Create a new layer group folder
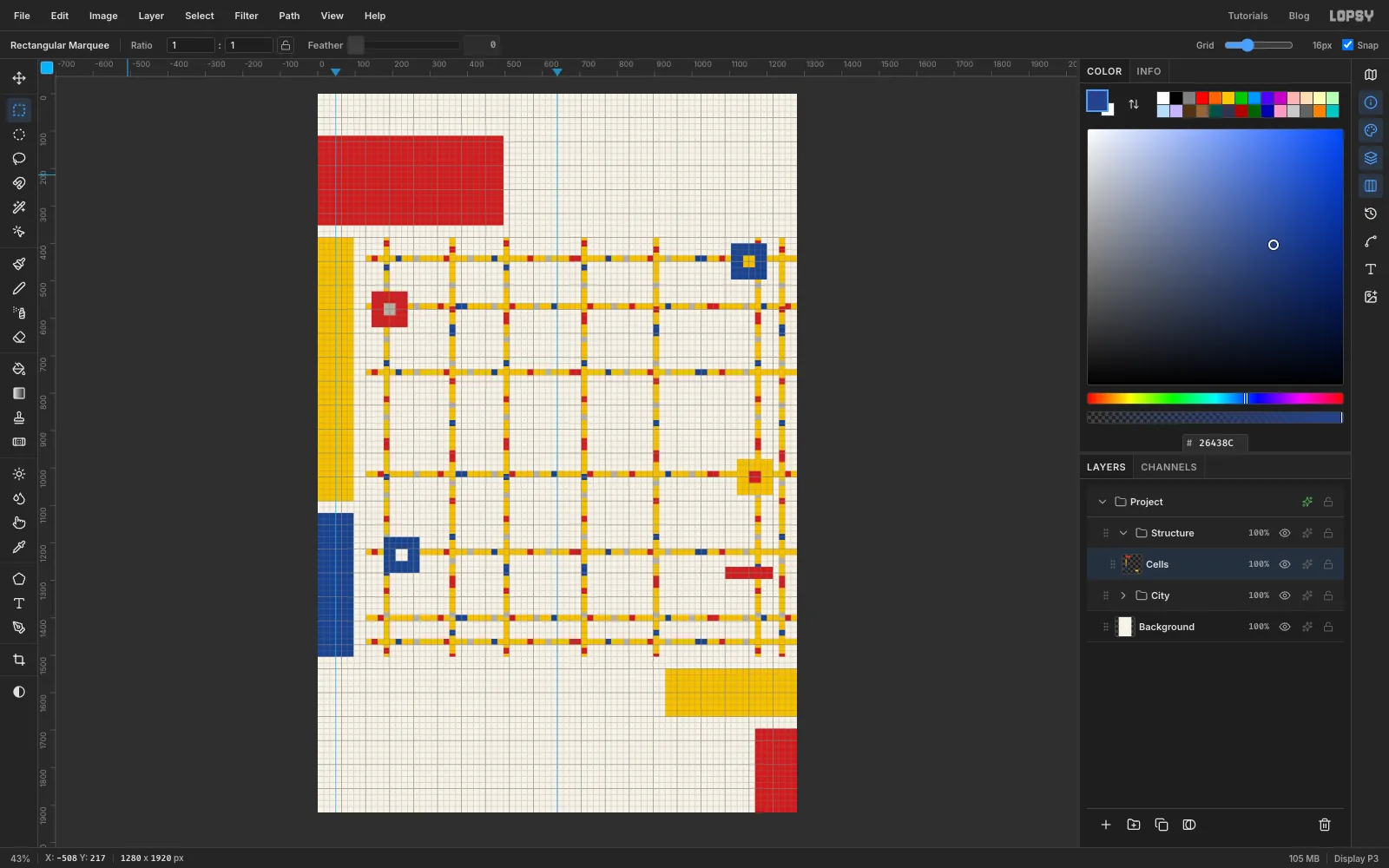The height and width of the screenshot is (868, 1389). (1134, 825)
